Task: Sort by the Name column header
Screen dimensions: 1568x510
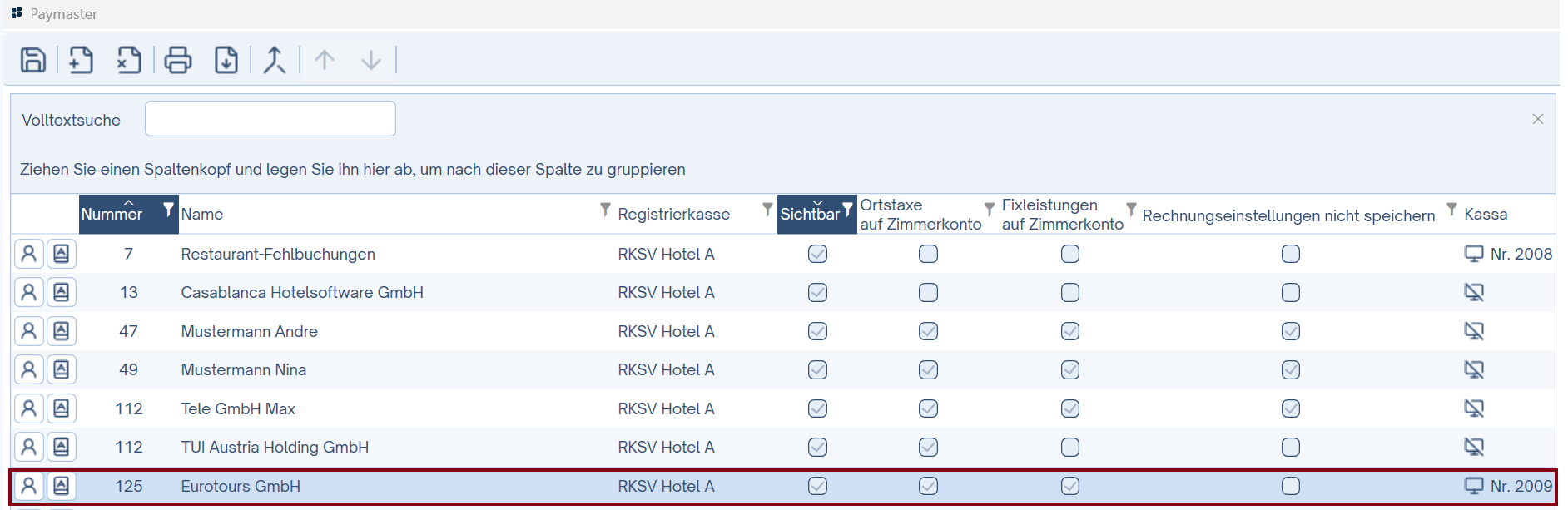Action: pos(202,214)
